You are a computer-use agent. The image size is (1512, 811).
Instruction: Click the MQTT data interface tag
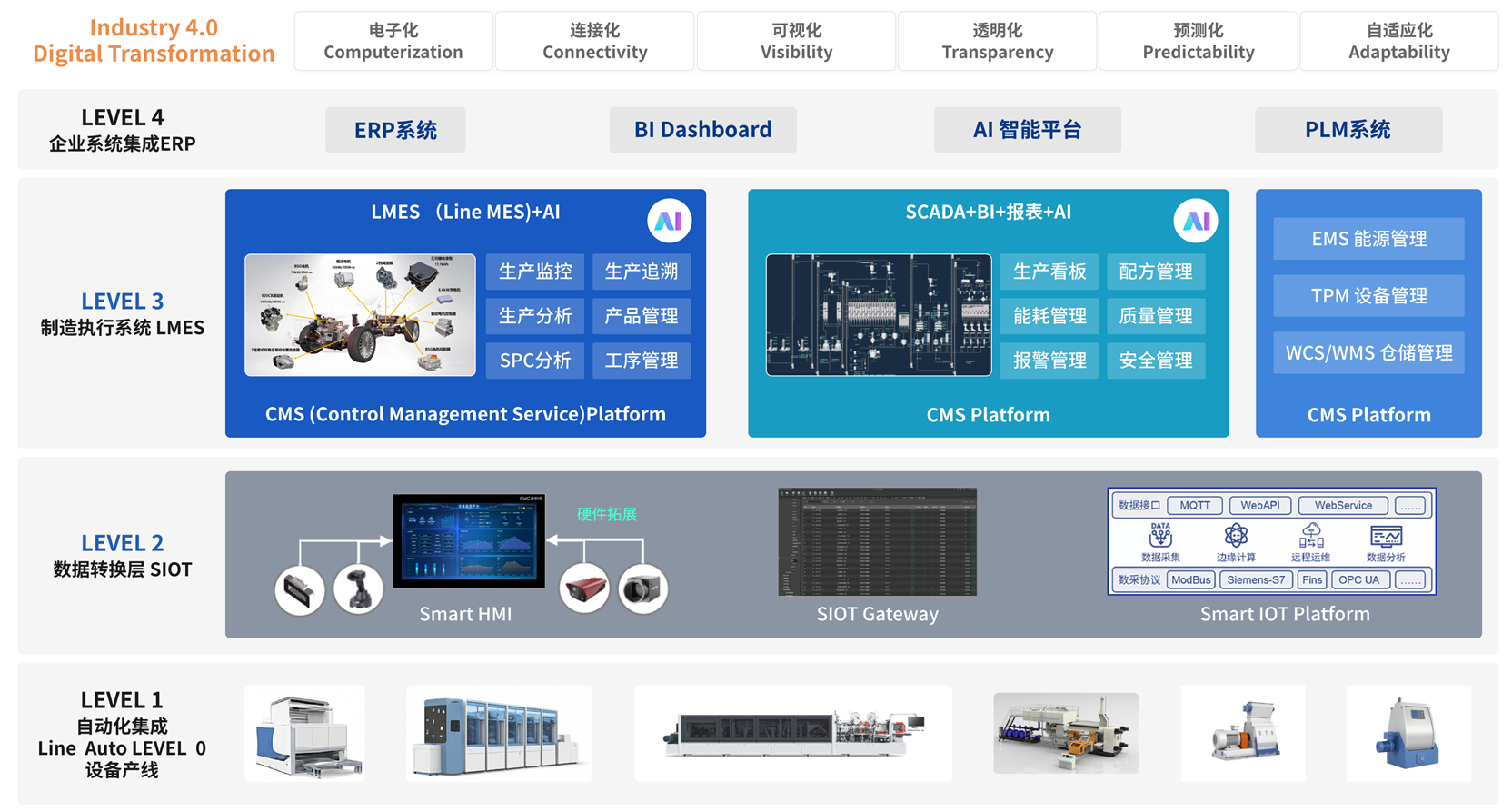click(x=1194, y=506)
